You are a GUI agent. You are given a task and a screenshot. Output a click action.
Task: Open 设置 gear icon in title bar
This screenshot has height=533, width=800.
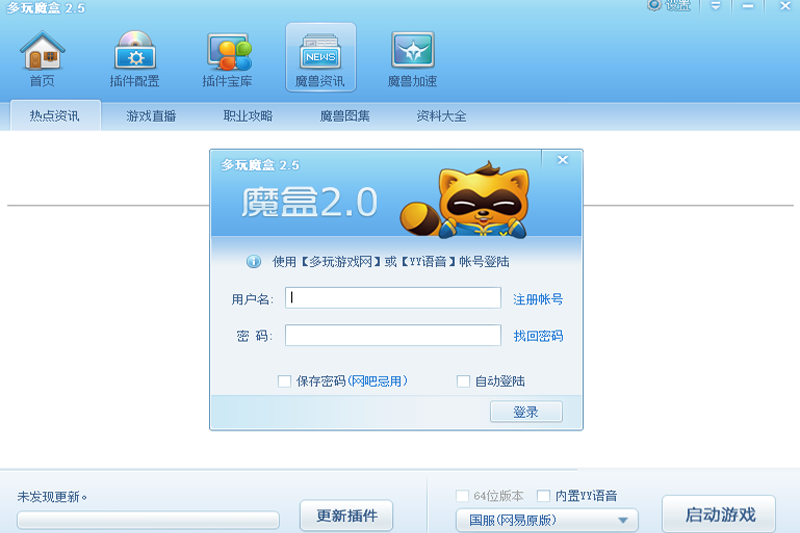pos(654,5)
